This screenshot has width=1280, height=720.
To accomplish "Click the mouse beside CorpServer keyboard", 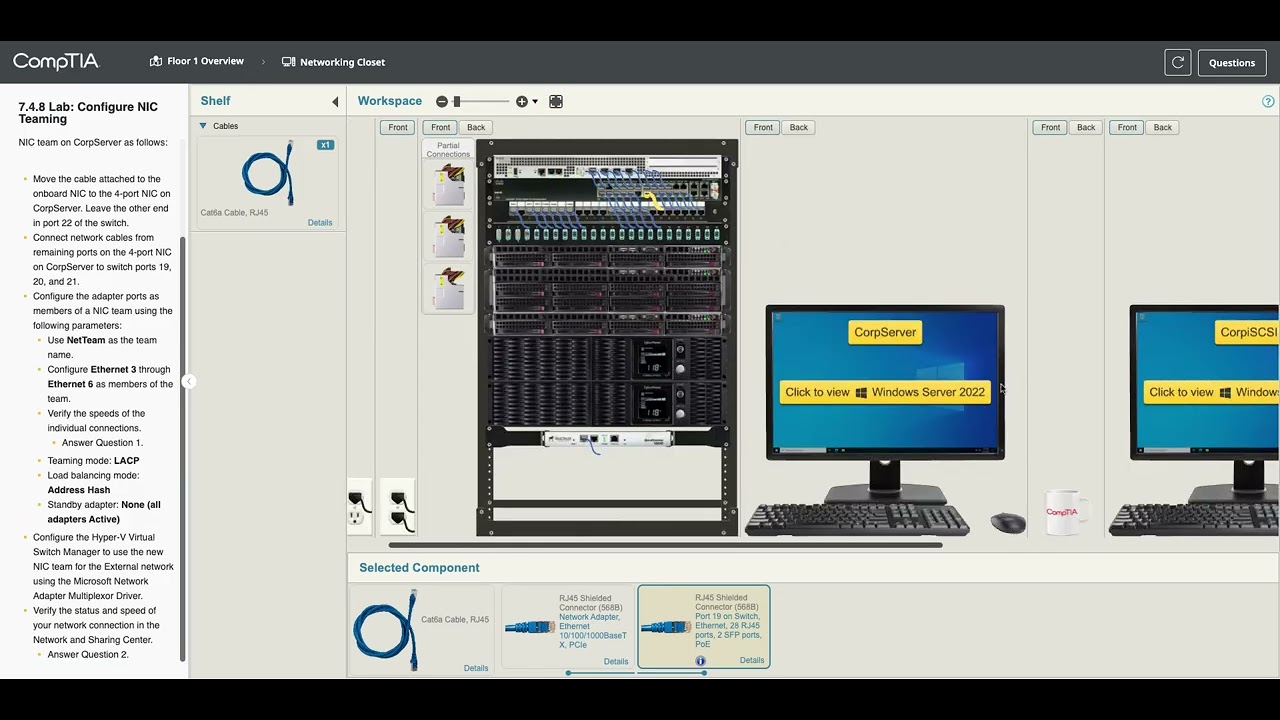I will click(1008, 522).
